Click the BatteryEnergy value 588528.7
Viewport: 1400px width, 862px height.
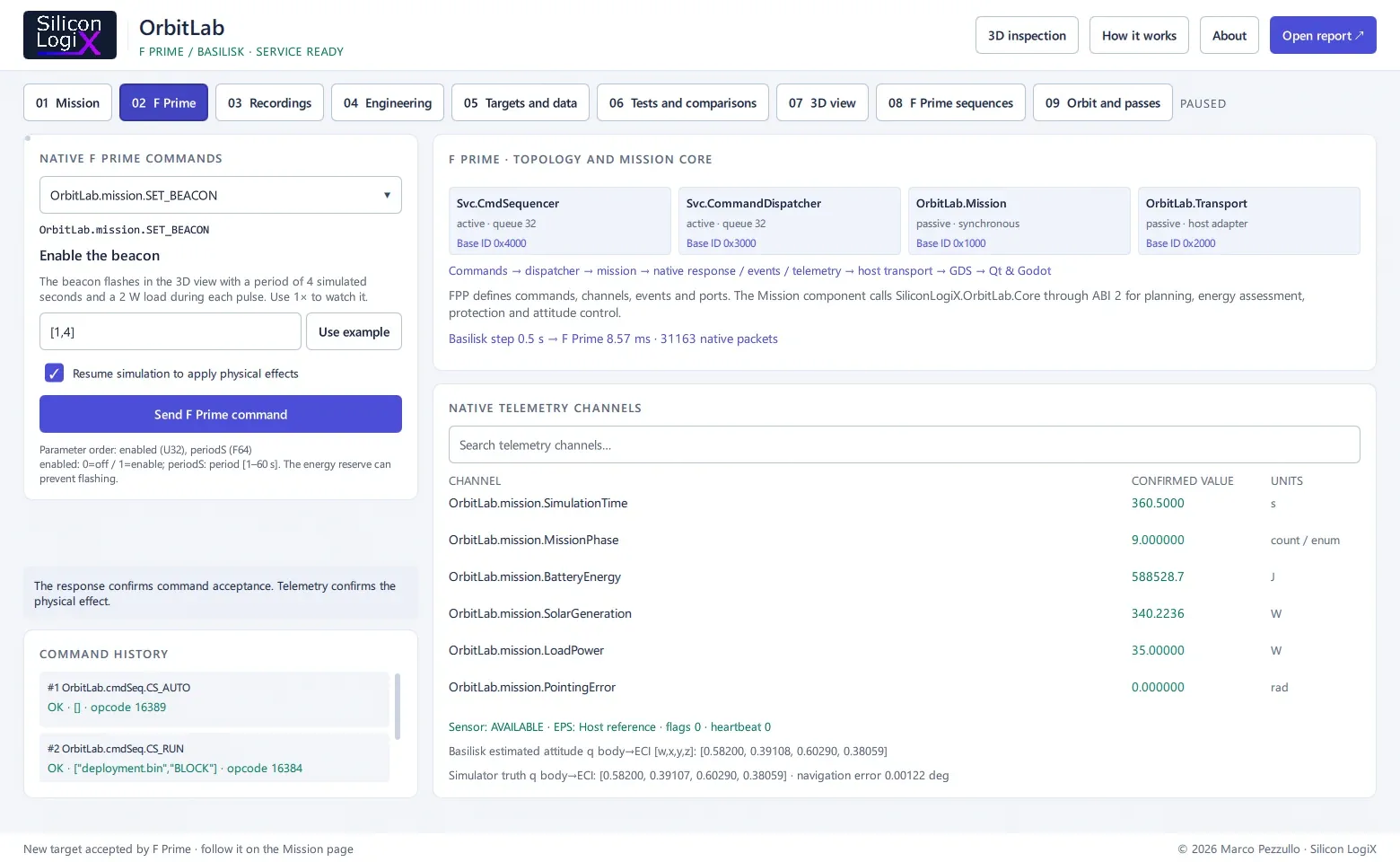1158,576
